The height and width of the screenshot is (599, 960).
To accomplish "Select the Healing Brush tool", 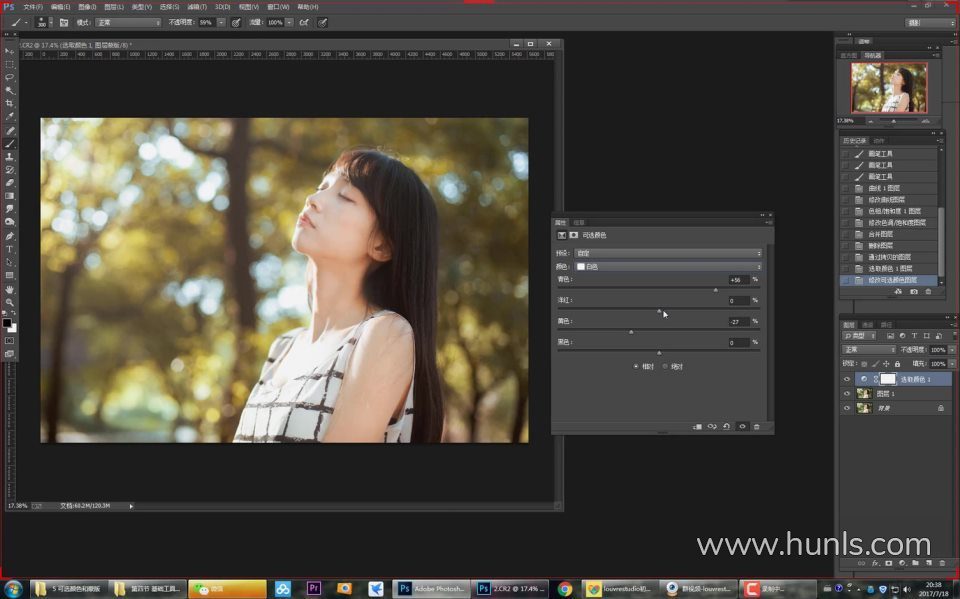I will (x=9, y=130).
